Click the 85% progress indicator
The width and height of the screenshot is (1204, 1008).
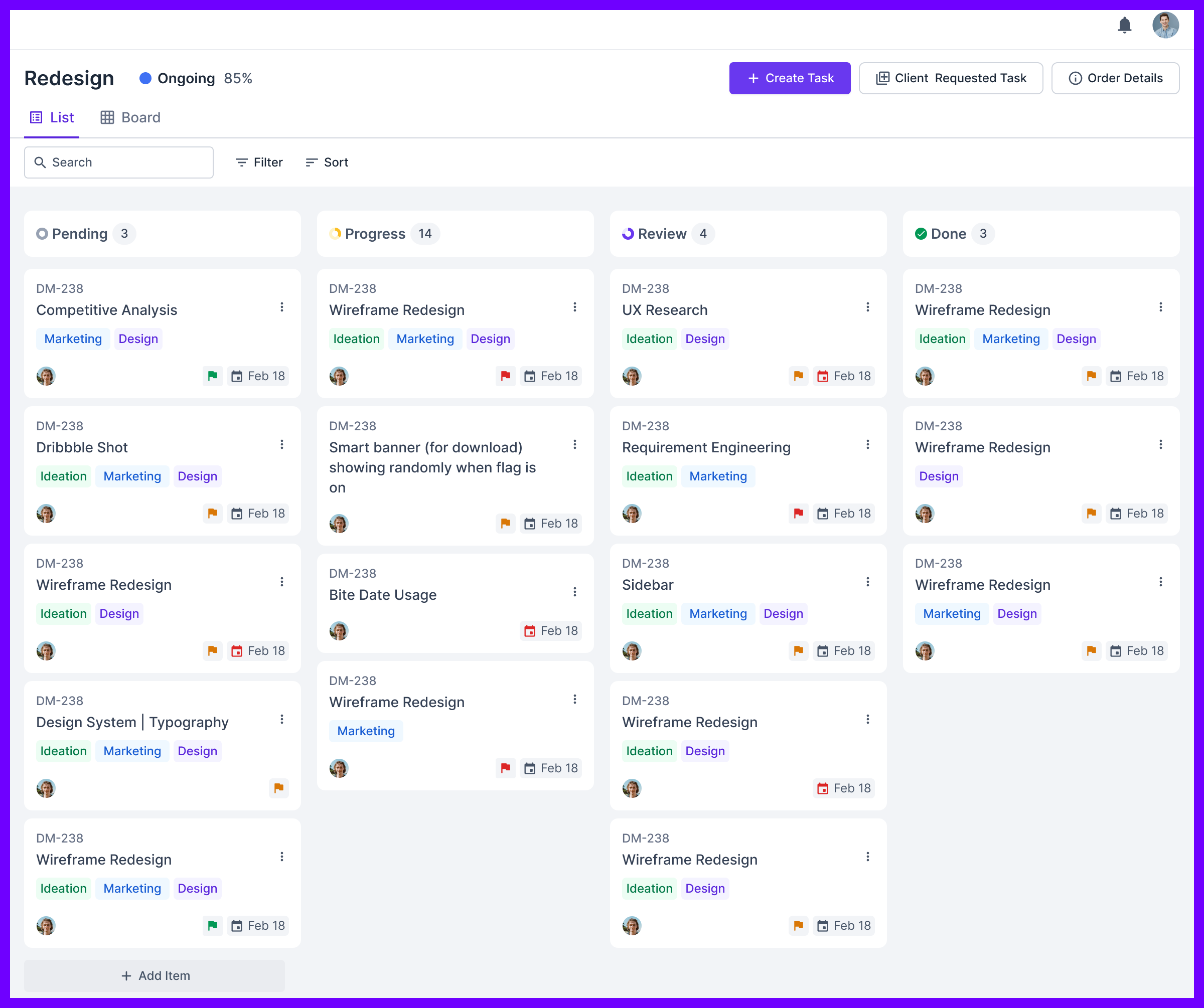[x=238, y=79]
